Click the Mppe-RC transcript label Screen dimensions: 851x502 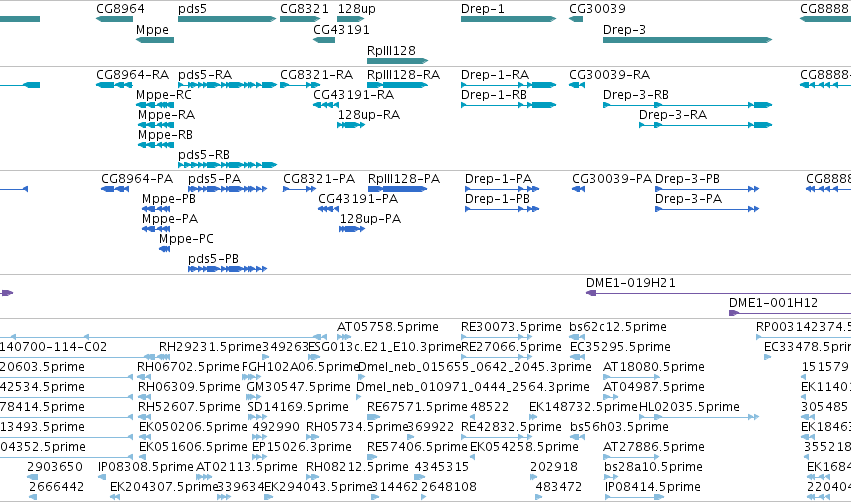(163, 94)
